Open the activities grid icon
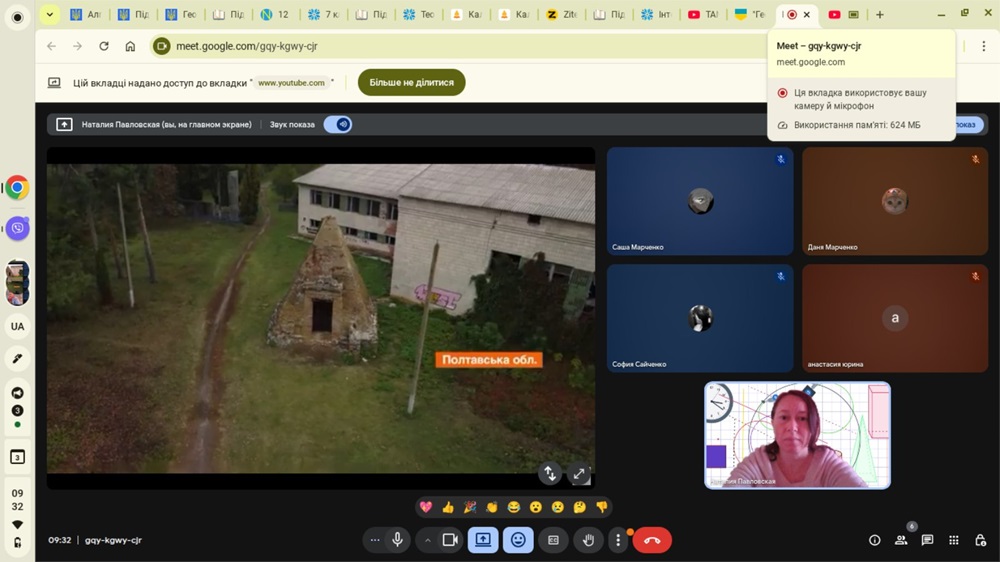The width and height of the screenshot is (1000, 562). [954, 540]
